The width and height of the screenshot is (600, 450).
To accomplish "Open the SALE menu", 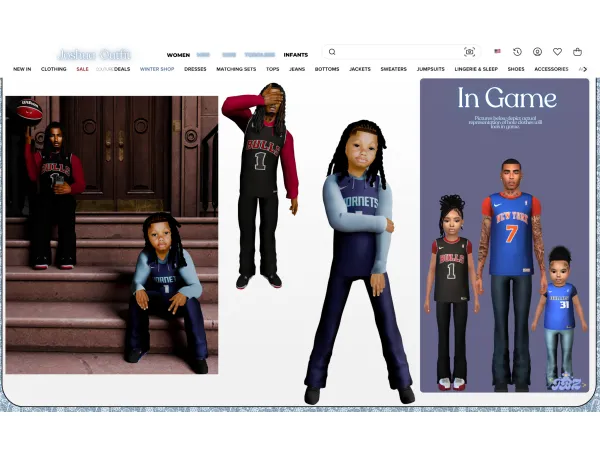I will pyautogui.click(x=82, y=69).
